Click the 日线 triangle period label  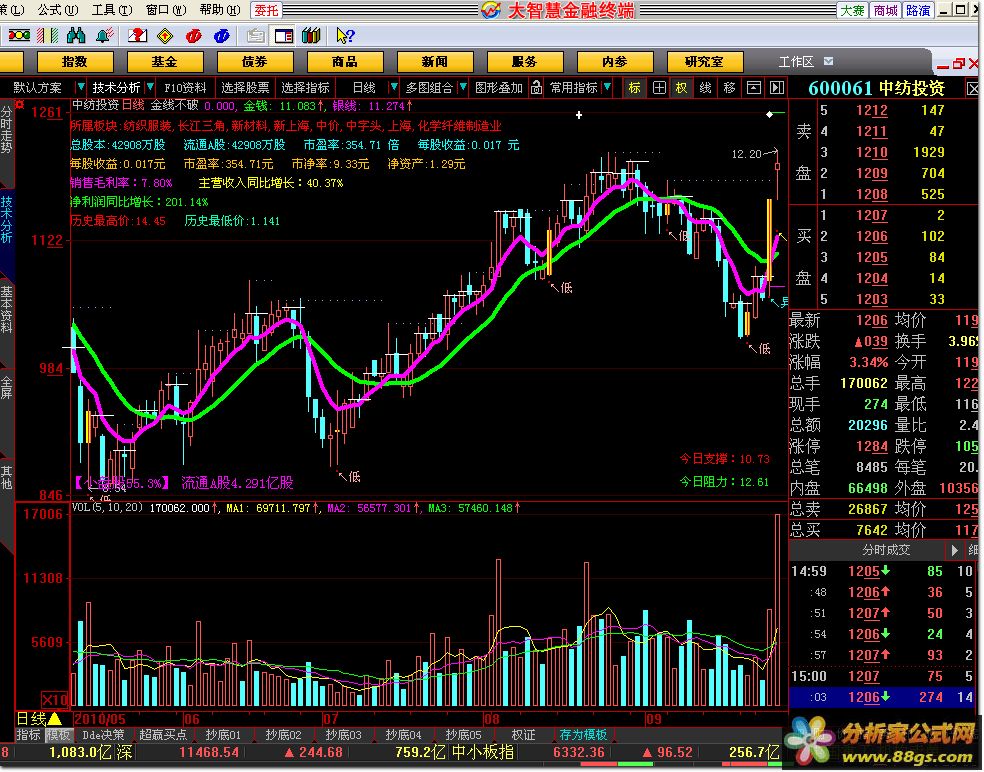(38, 719)
